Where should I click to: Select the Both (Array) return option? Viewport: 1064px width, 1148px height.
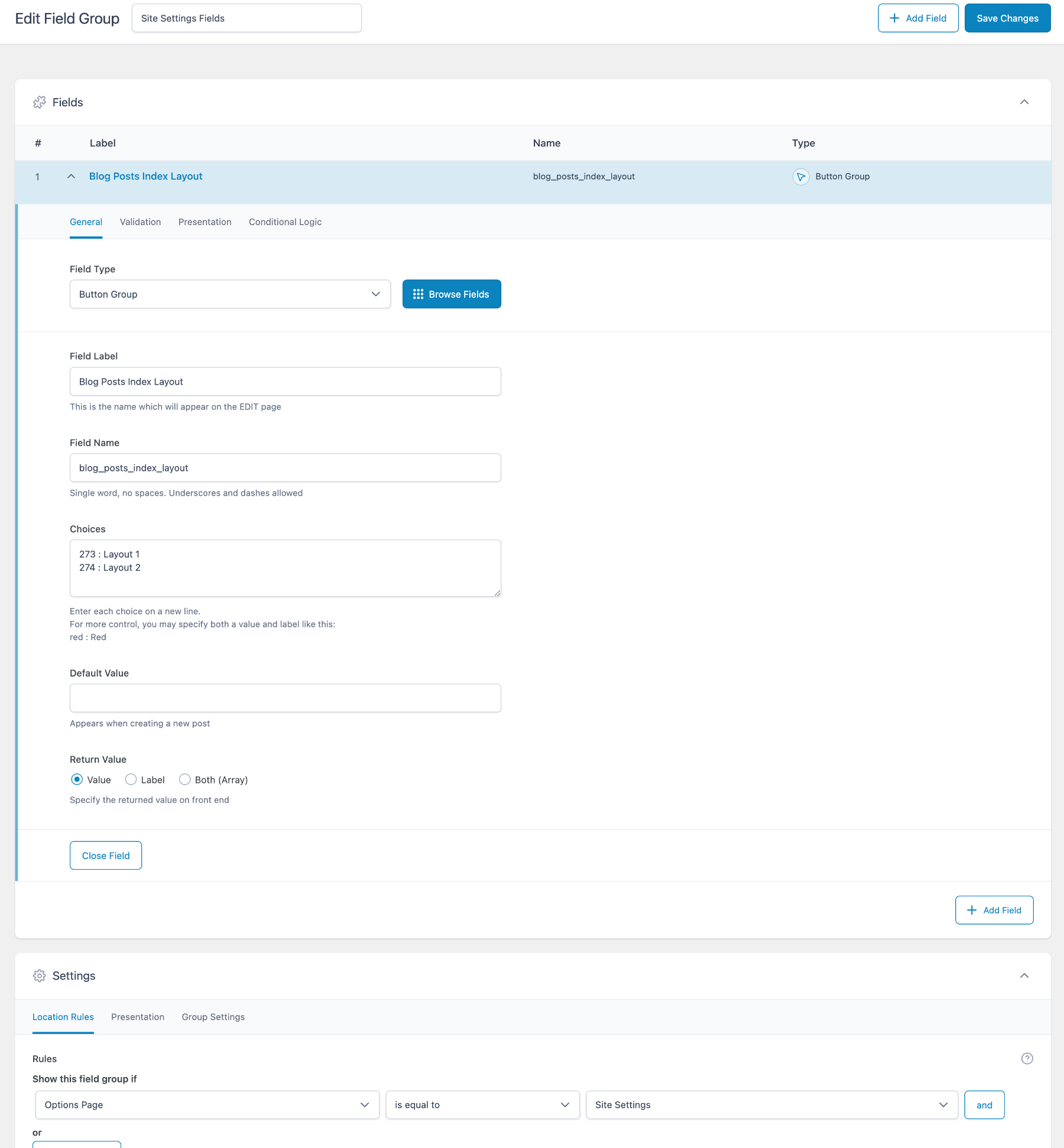pyautogui.click(x=184, y=779)
